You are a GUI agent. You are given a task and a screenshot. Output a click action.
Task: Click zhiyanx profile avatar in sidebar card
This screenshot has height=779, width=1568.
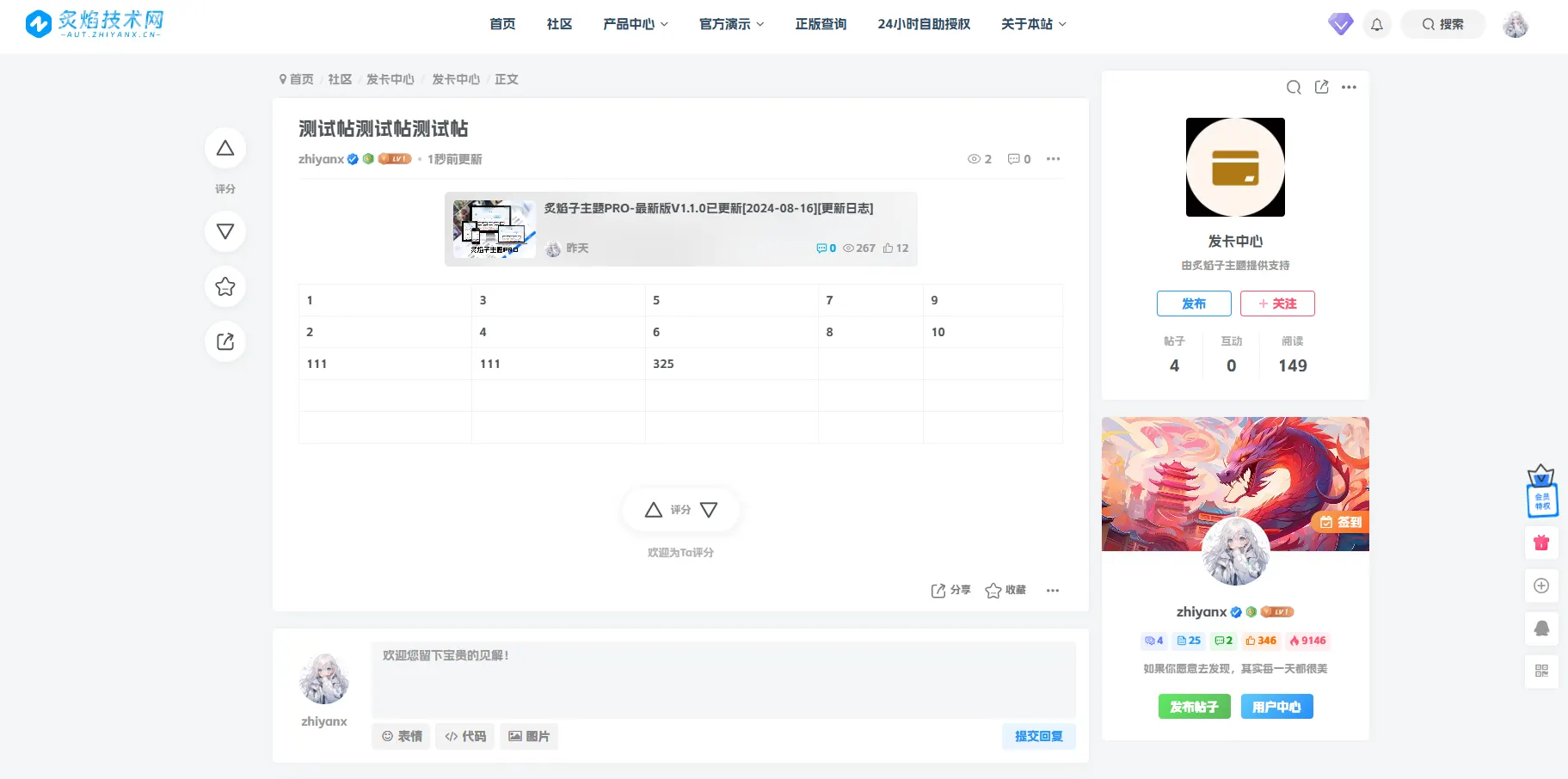pyautogui.click(x=1235, y=551)
